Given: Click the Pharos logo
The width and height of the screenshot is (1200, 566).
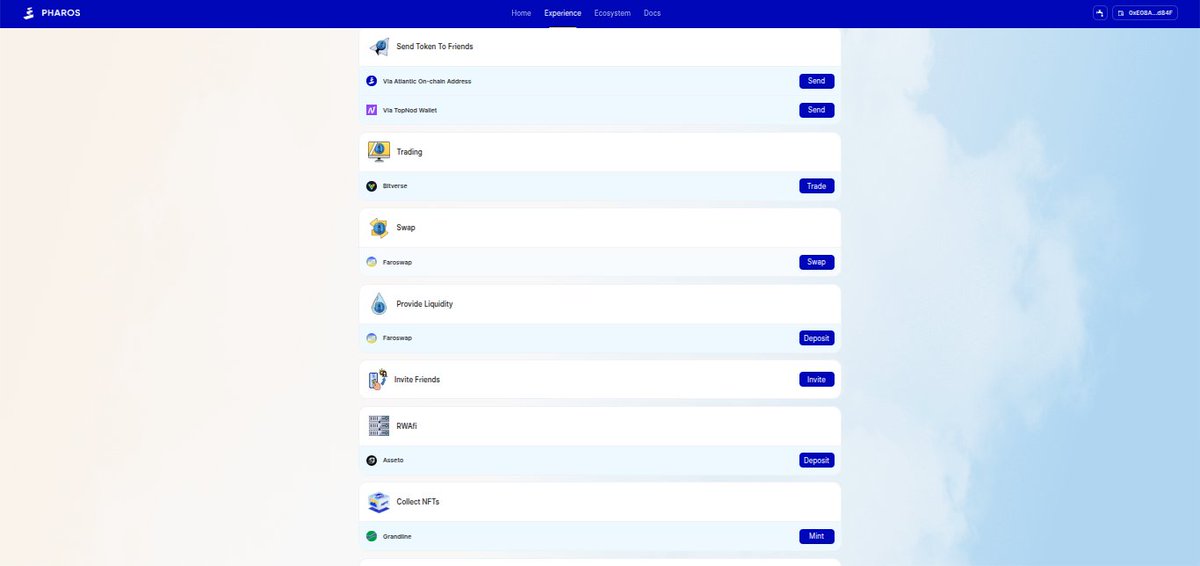Looking at the screenshot, I should tap(50, 13).
